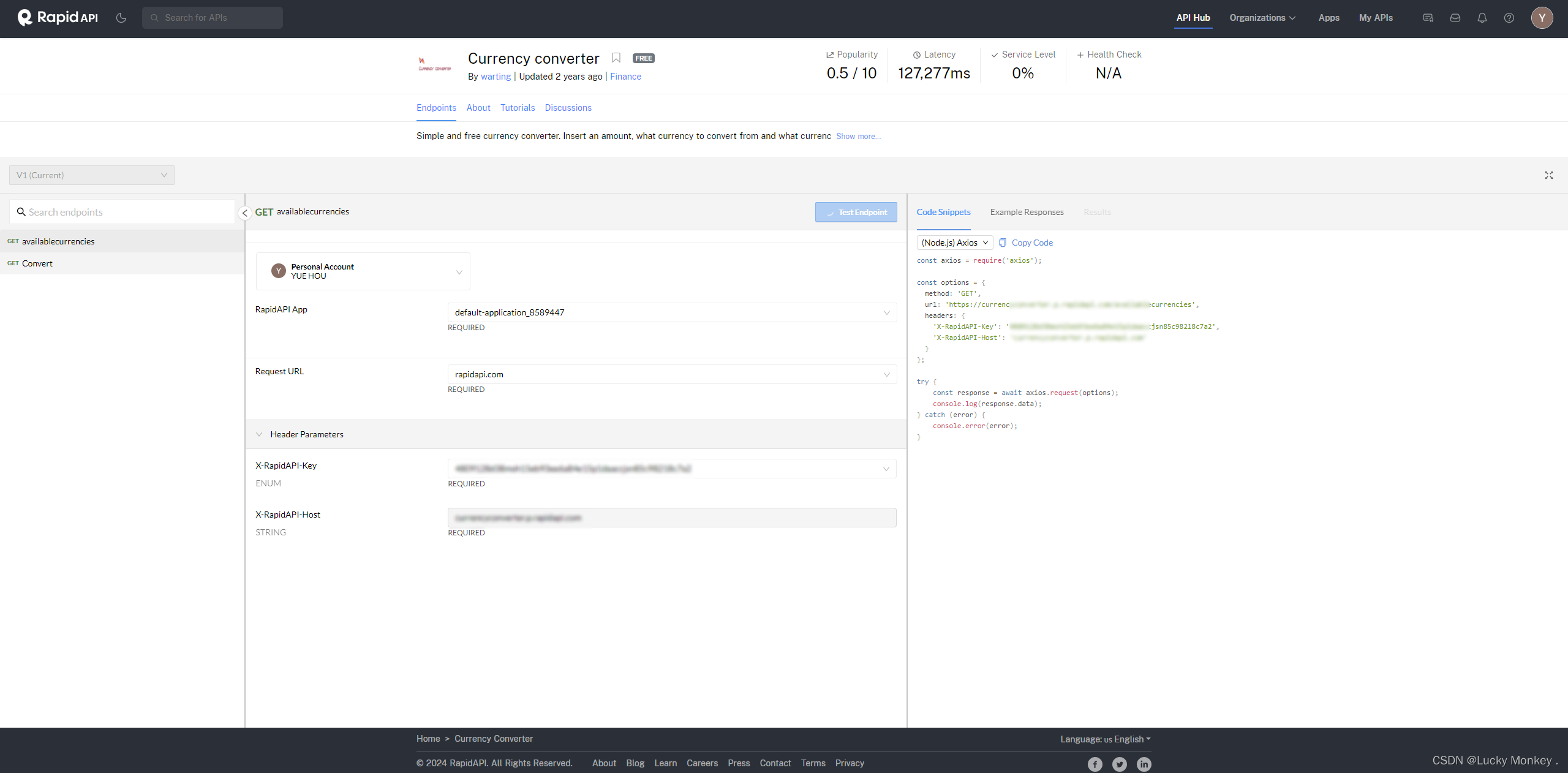
Task: Switch to the Tutorials tab
Action: (x=518, y=108)
